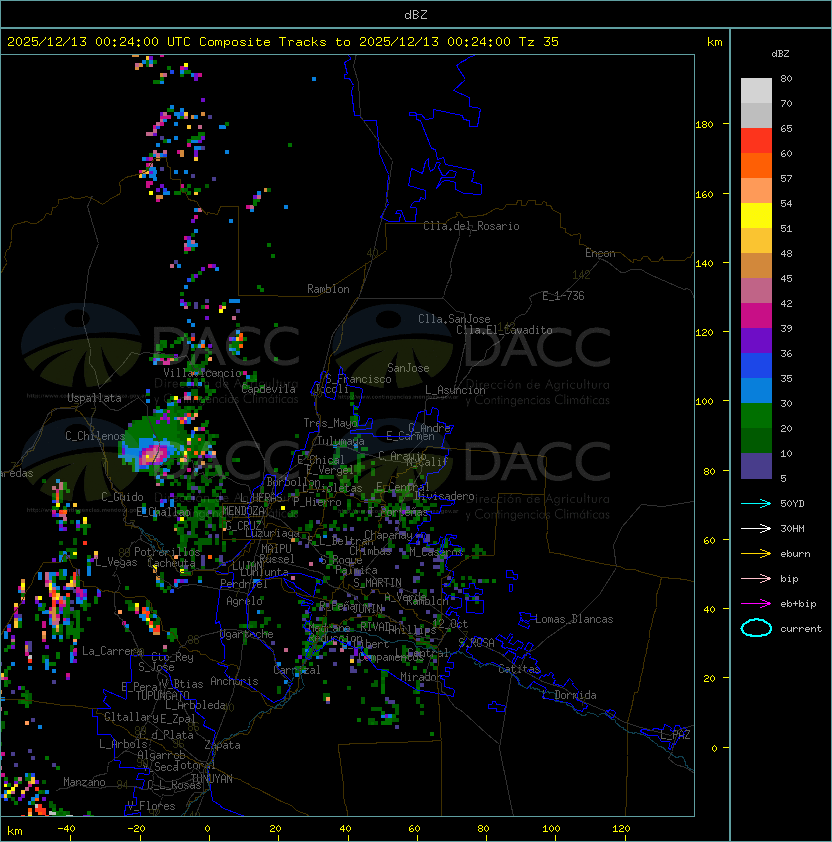Click the S_MARTIN label

pyautogui.click(x=377, y=583)
